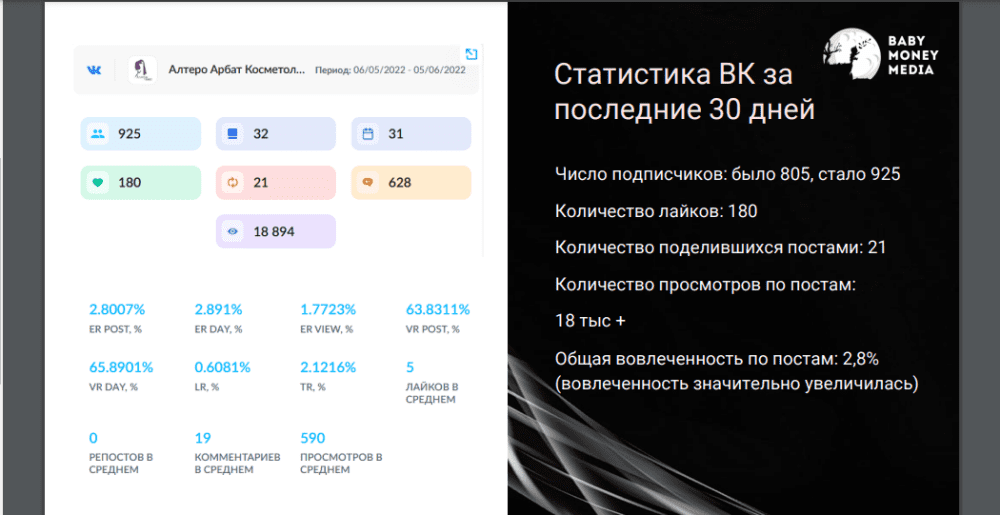Image resolution: width=1000 pixels, height=515 pixels.
Task: Click the line Количество лайков: 180
Action: point(656,211)
